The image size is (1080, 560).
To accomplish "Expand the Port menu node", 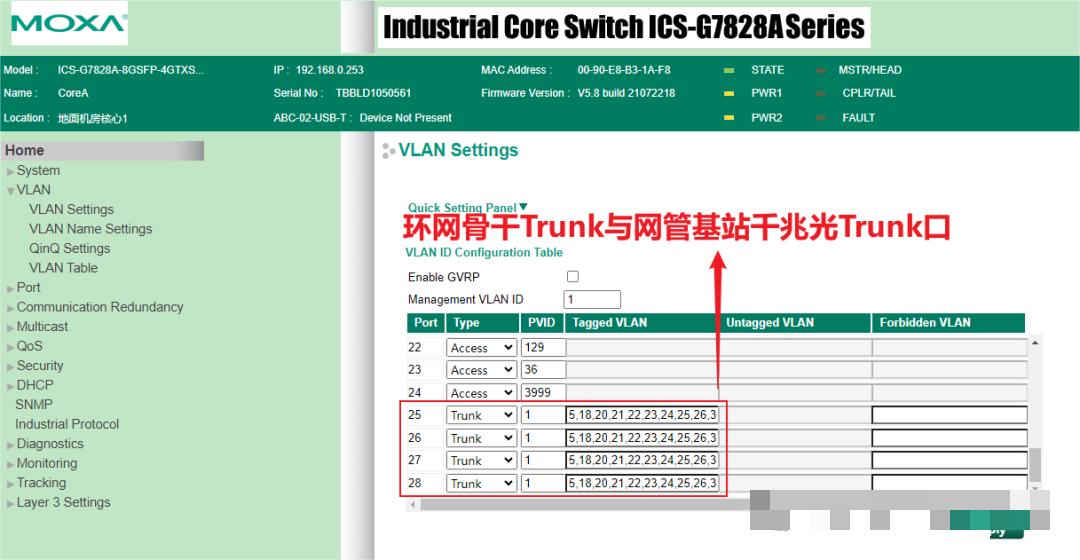I will tap(10, 289).
